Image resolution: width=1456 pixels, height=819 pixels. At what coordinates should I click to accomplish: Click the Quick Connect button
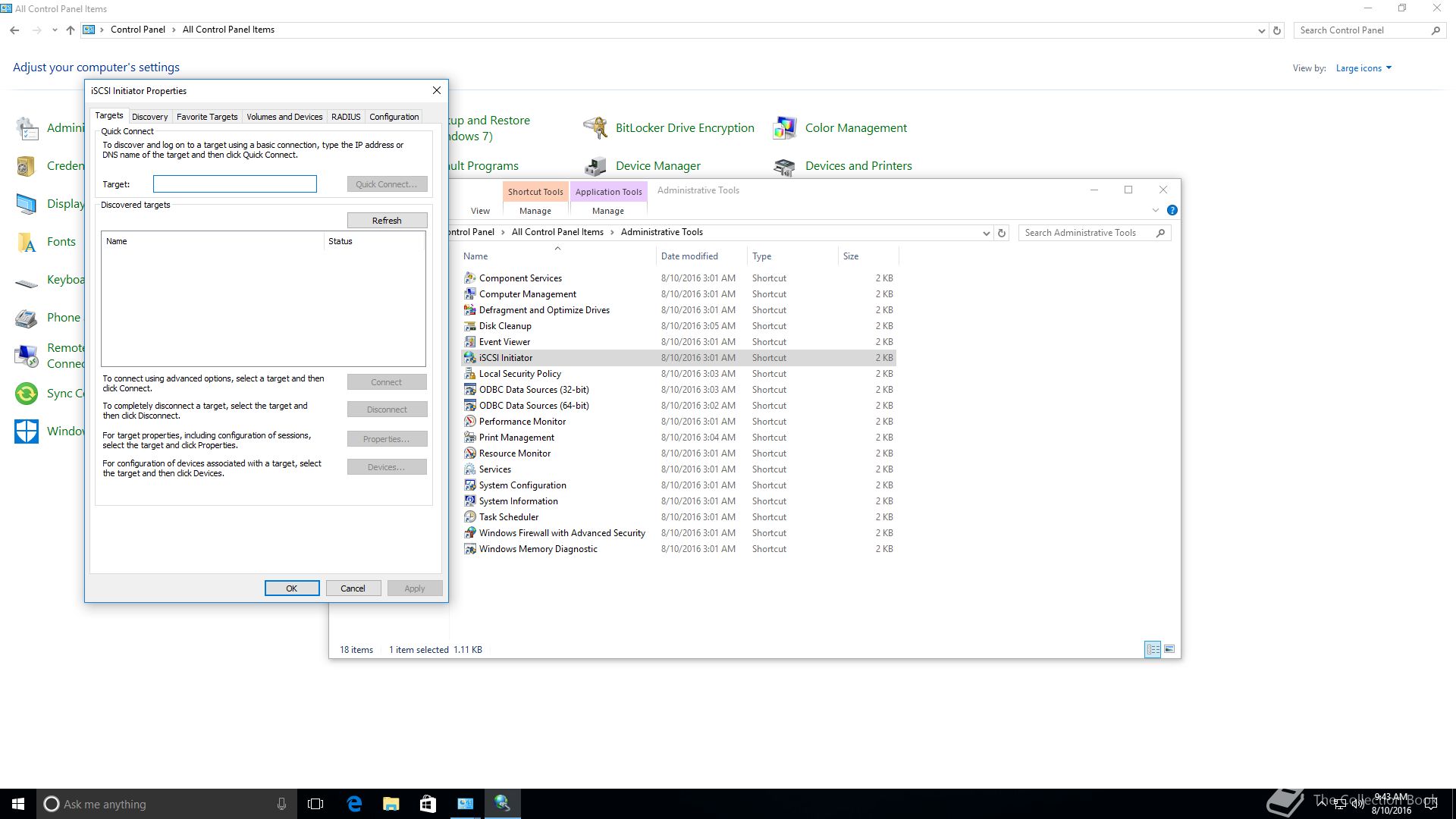pos(387,184)
